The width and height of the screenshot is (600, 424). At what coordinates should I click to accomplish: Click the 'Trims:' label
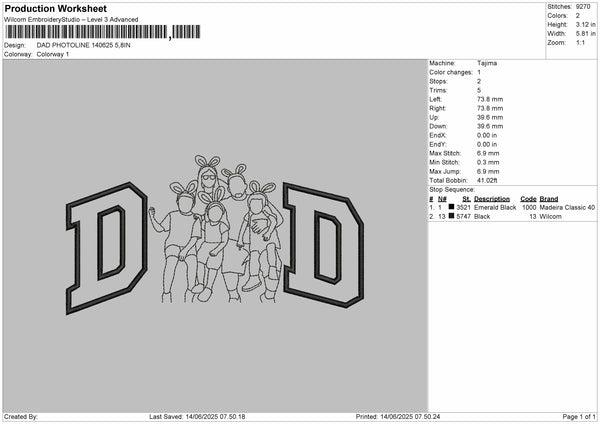[x=438, y=90]
